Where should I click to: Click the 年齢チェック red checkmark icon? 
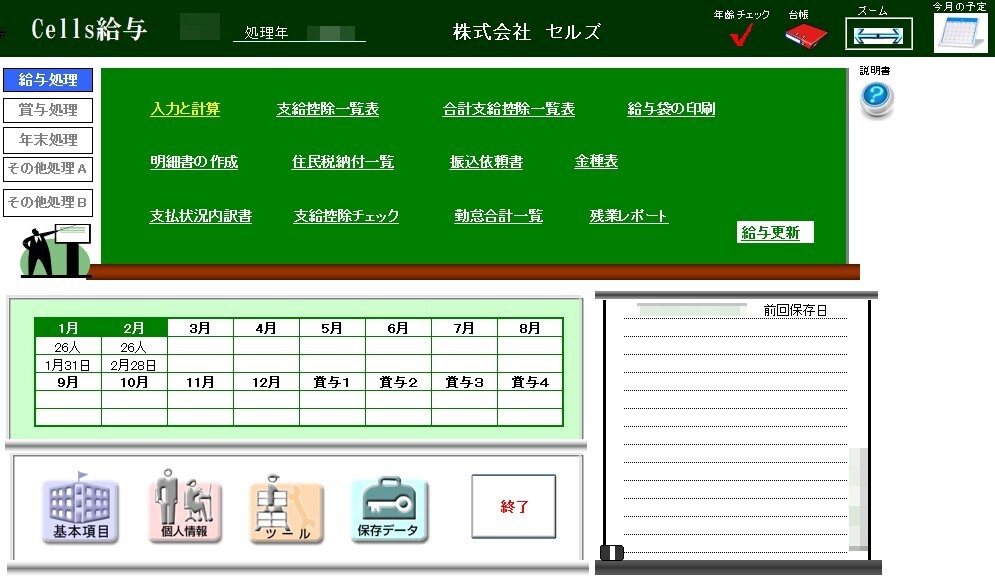741,35
